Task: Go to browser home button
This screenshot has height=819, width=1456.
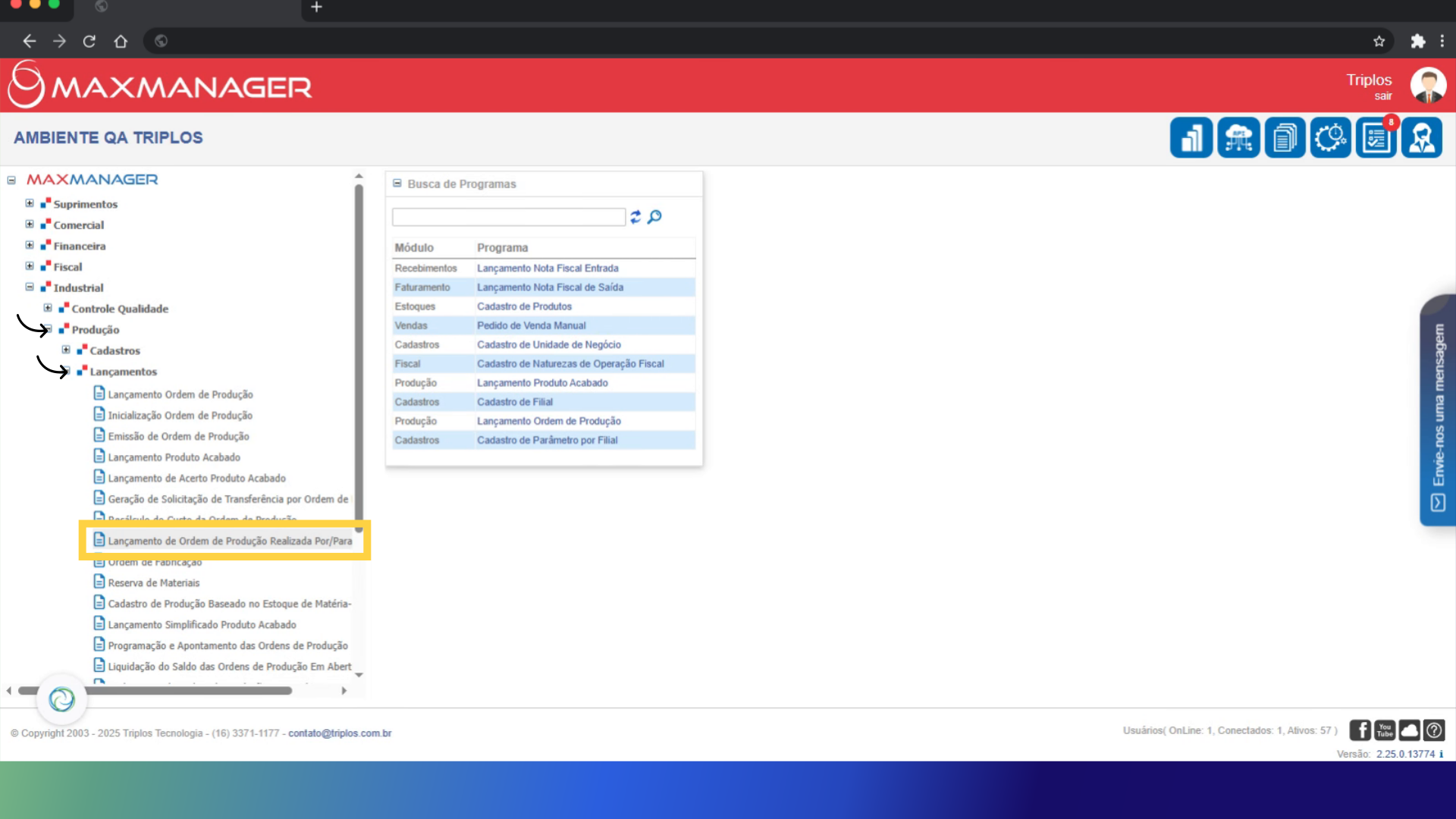Action: (x=121, y=41)
